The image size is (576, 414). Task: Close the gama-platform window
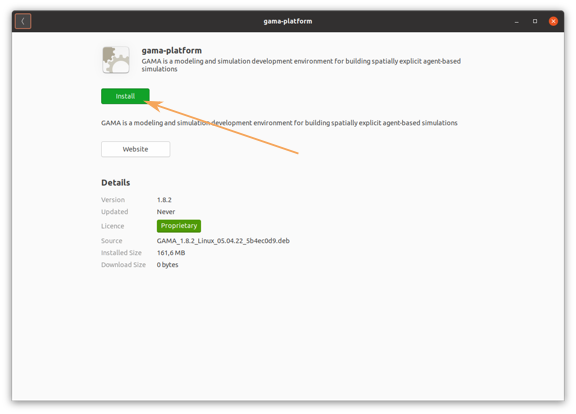click(x=553, y=21)
